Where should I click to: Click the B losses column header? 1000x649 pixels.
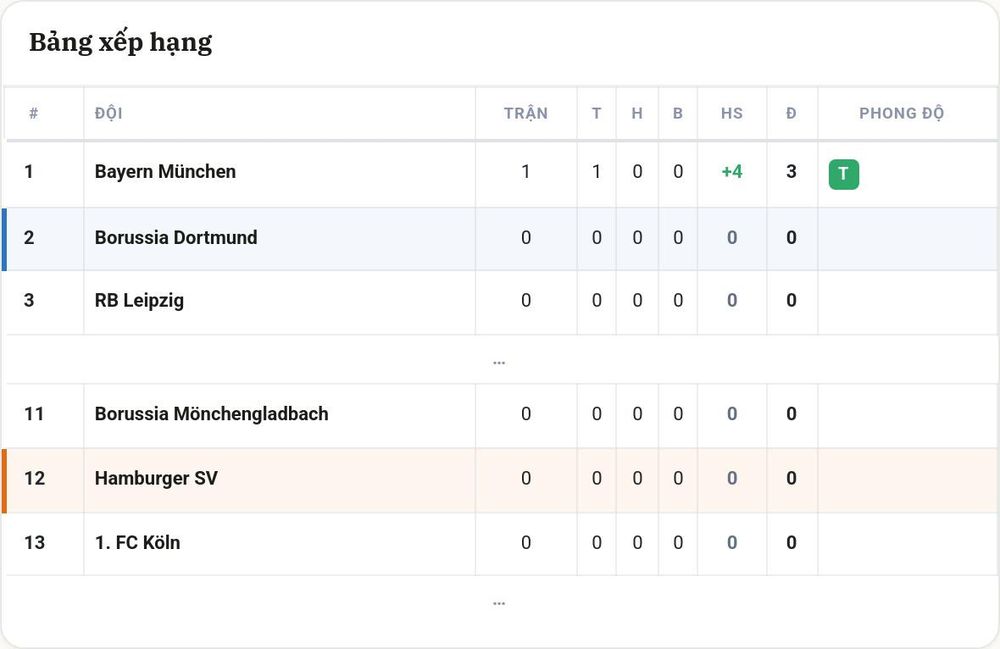pos(677,113)
